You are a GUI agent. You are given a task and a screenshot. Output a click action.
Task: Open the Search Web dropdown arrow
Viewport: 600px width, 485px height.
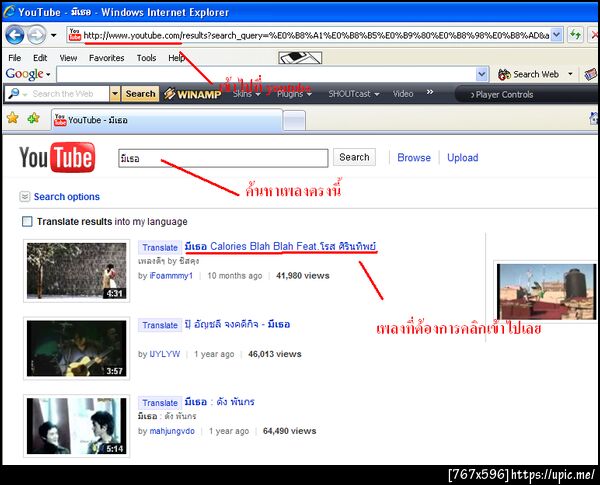pyautogui.click(x=570, y=74)
